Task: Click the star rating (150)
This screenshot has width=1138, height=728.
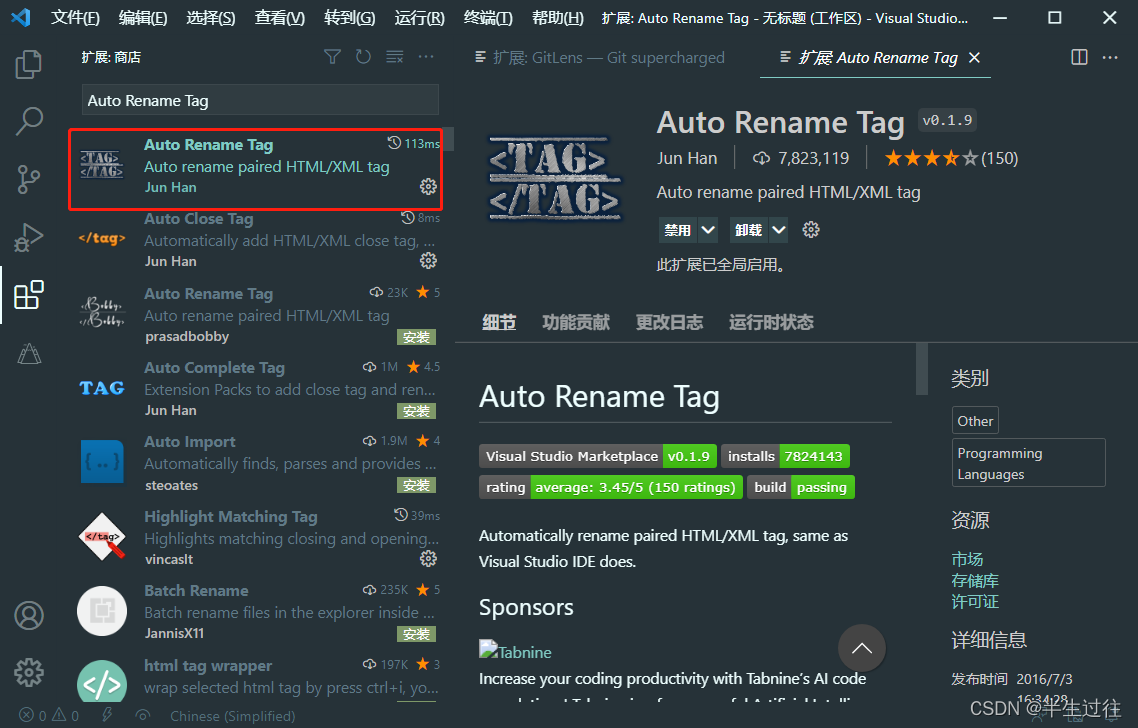Action: (951, 158)
